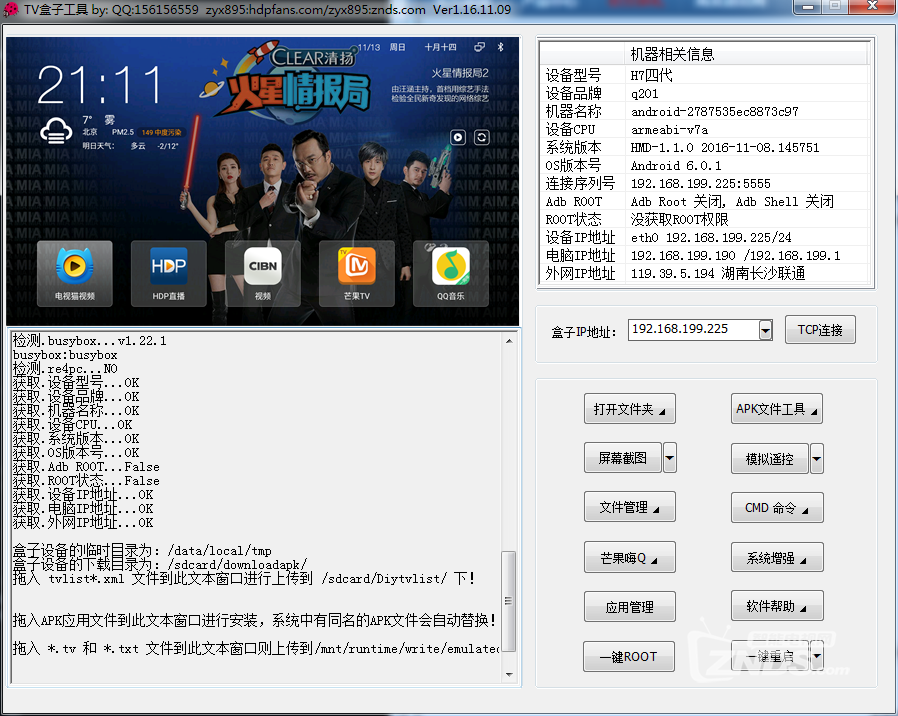Image resolution: width=898 pixels, height=716 pixels.
Task: Close the TV盒子工具 window
Action: click(x=872, y=6)
